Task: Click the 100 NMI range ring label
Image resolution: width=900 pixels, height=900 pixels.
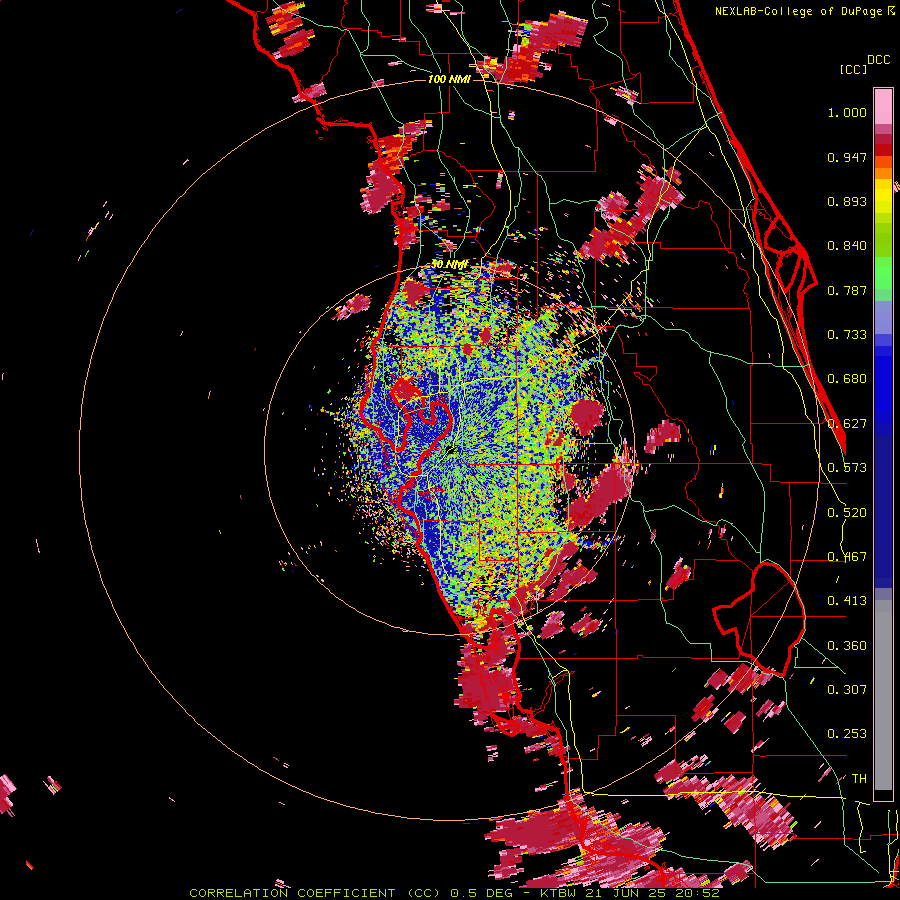Action: (x=449, y=79)
